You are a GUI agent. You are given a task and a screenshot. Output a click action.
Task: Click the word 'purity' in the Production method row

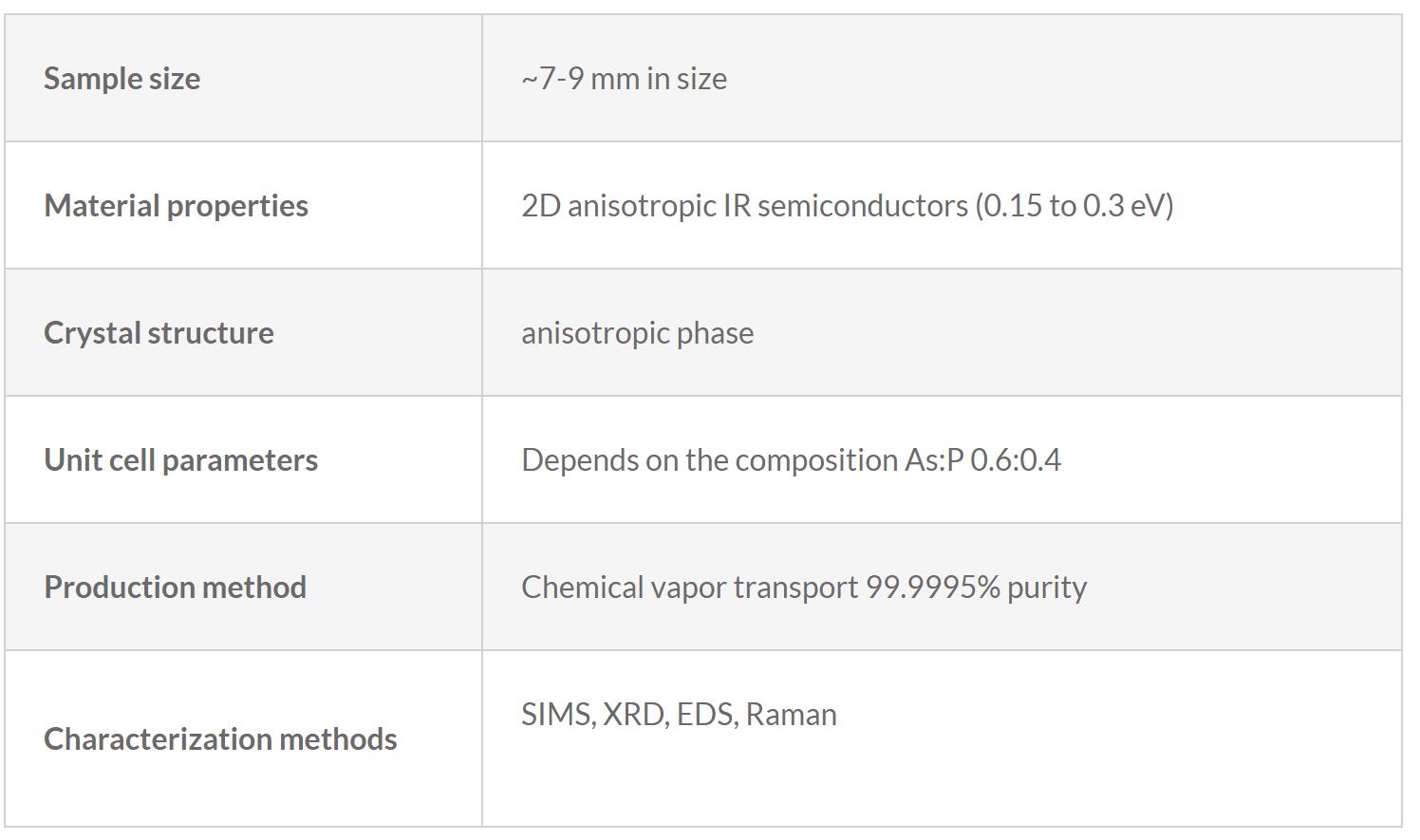1046,588
